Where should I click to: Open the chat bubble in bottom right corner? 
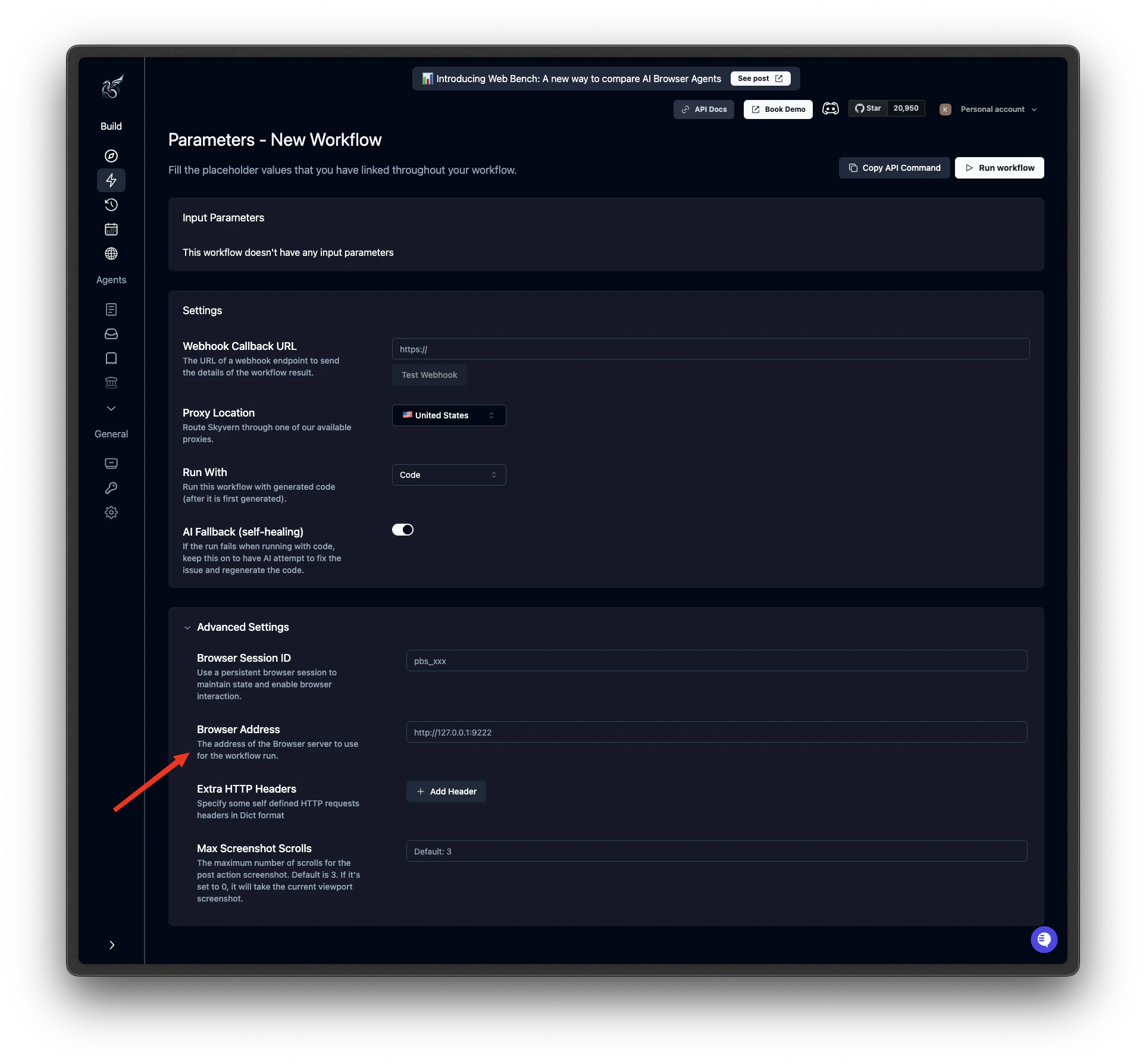click(1044, 939)
